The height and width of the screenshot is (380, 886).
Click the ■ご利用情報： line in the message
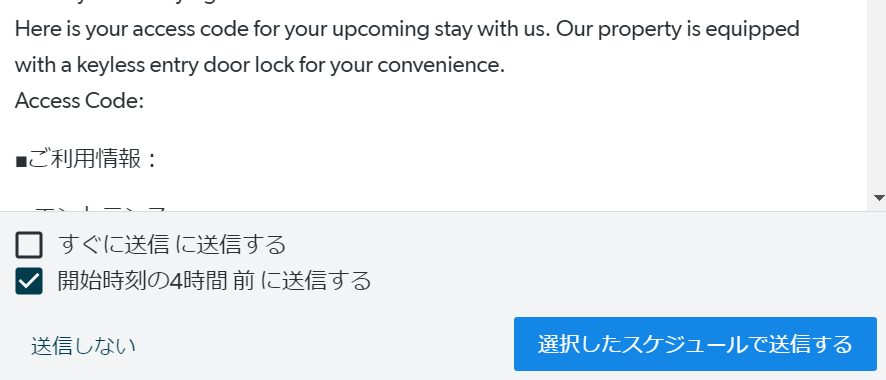coord(86,160)
